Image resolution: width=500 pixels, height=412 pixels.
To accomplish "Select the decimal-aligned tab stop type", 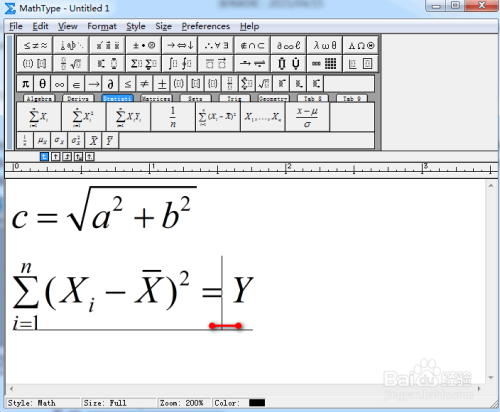I will coord(90,156).
